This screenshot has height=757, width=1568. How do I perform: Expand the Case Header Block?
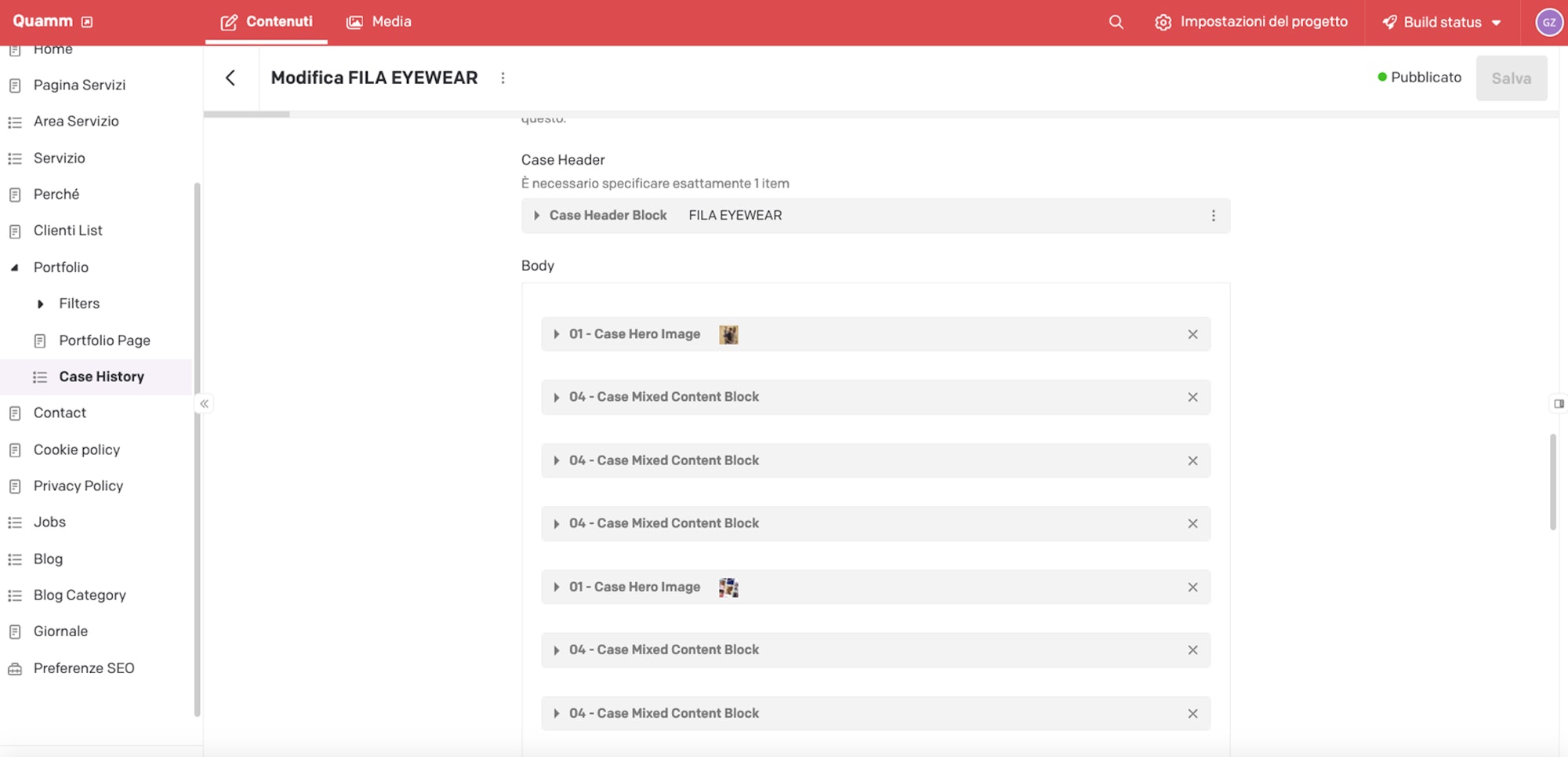[x=536, y=216]
